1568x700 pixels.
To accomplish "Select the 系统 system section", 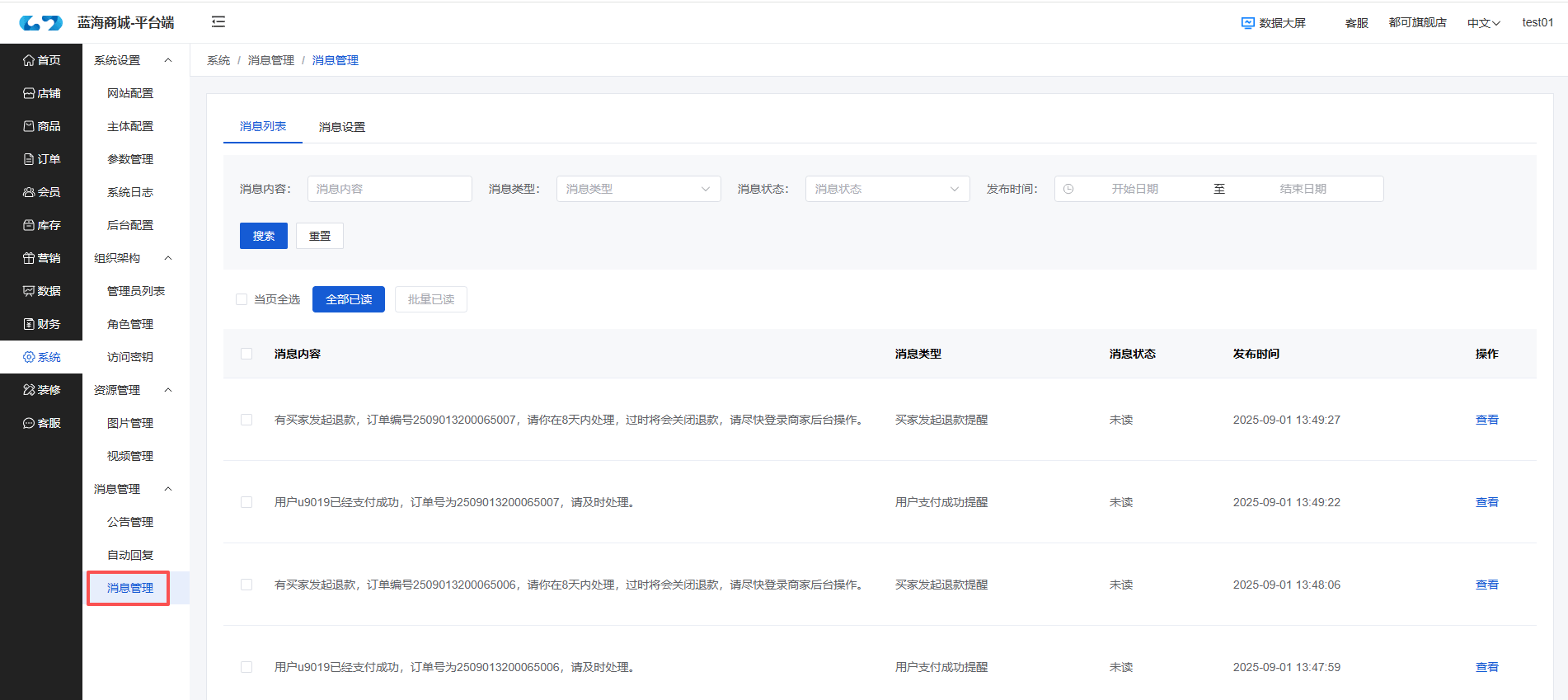I will (x=41, y=357).
